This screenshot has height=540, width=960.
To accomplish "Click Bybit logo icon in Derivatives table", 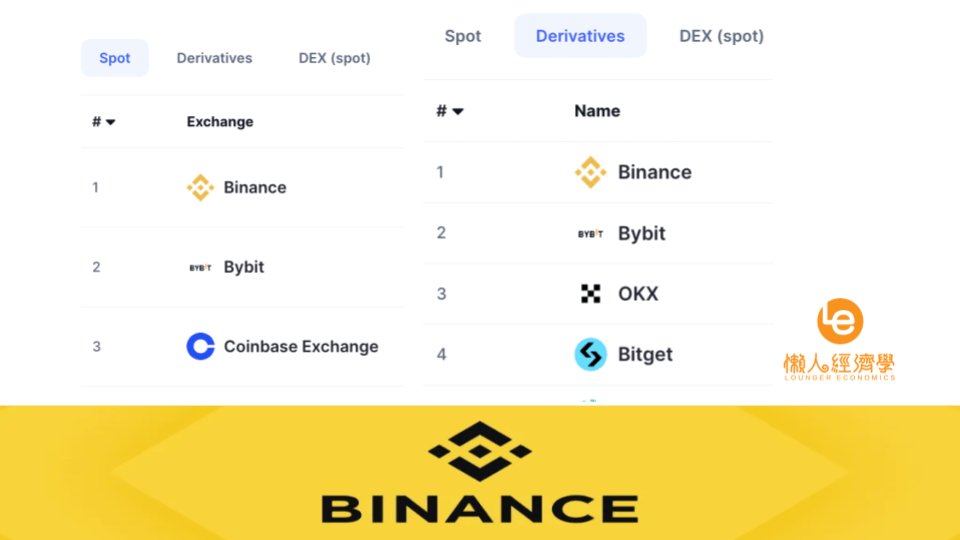I will [x=590, y=233].
